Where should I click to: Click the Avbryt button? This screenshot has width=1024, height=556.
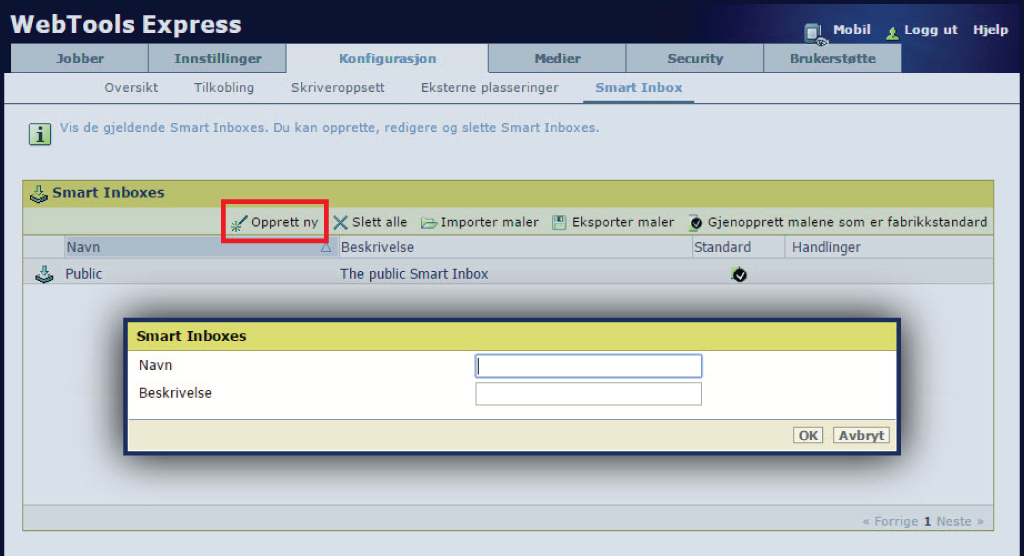click(861, 435)
